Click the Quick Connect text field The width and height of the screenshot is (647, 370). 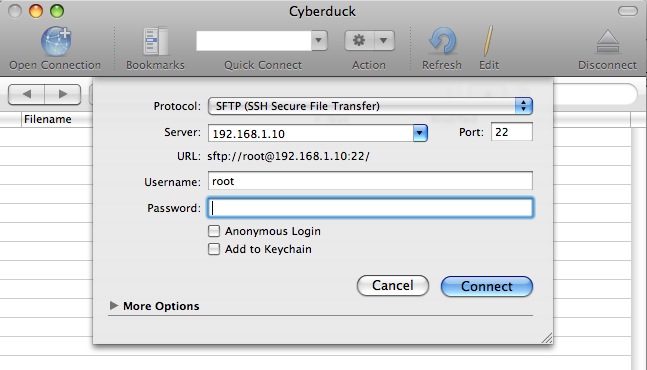pos(254,40)
